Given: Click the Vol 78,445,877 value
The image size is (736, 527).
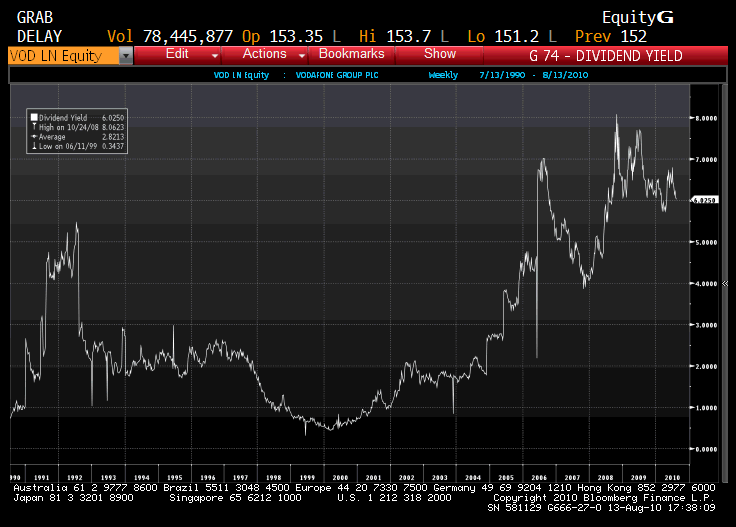Looking at the screenshot, I should [x=188, y=36].
